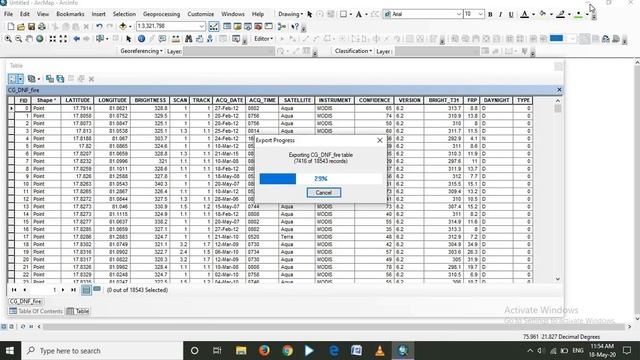Viewport: 640px width, 360px height.
Task: Close the Export Progress dialog
Action: tap(380, 140)
